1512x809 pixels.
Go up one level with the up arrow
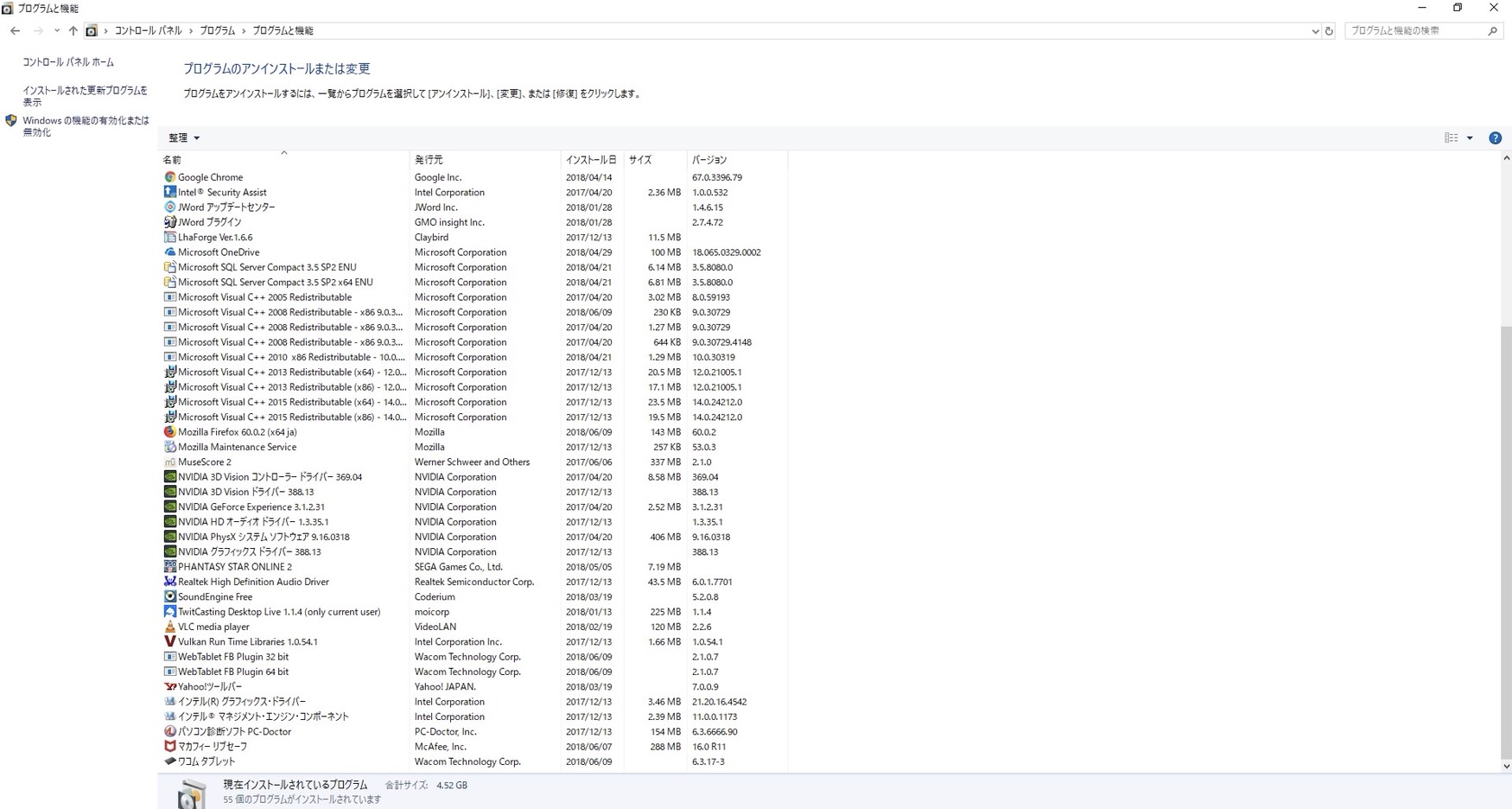coord(73,31)
